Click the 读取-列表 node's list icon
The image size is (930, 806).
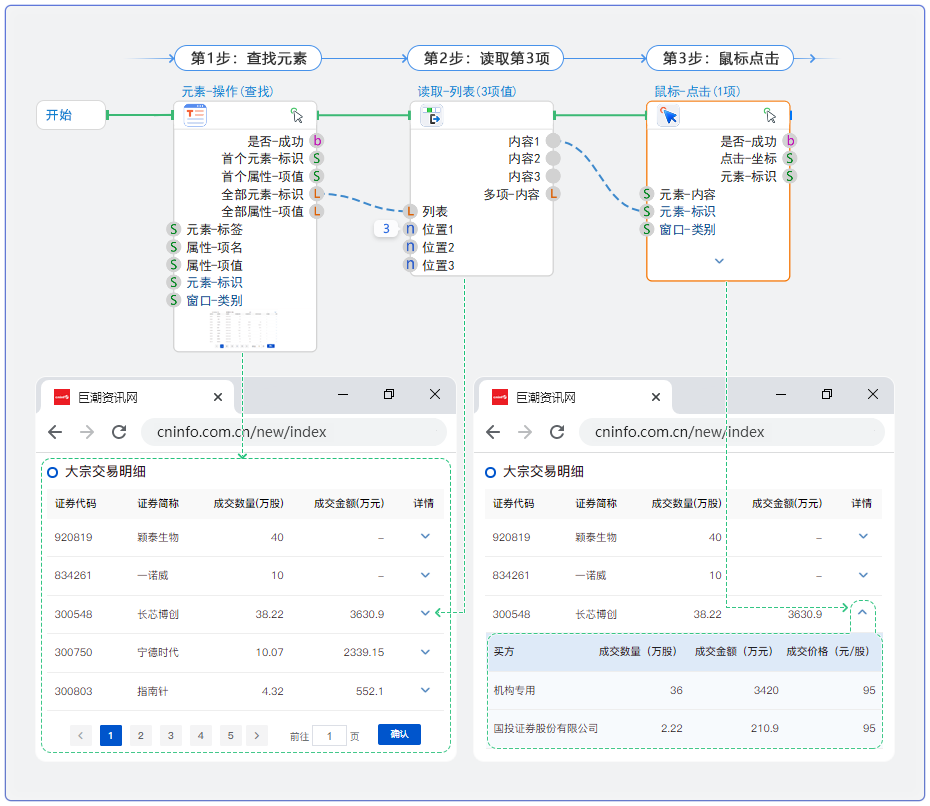pos(431,116)
